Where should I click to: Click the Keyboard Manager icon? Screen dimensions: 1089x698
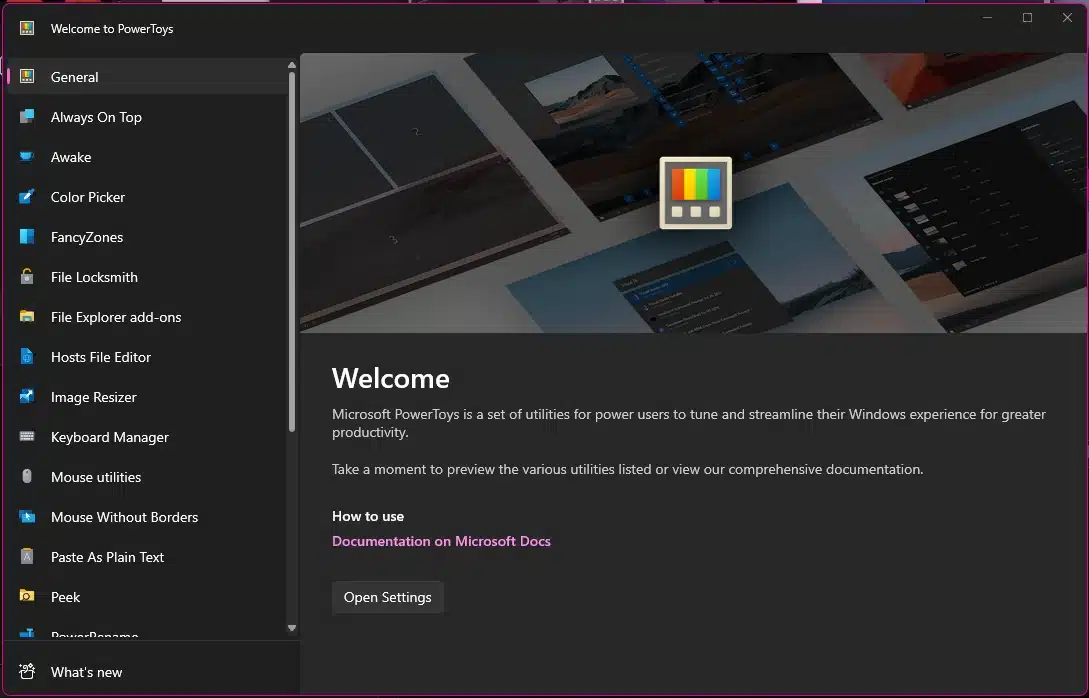point(27,437)
